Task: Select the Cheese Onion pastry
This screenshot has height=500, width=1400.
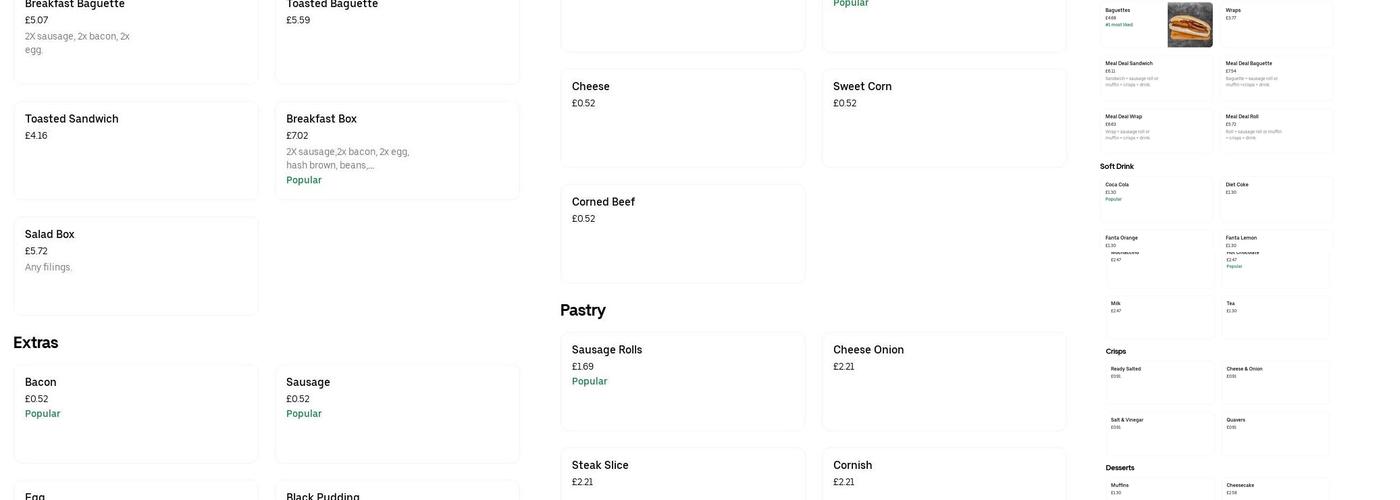Action: [943, 381]
